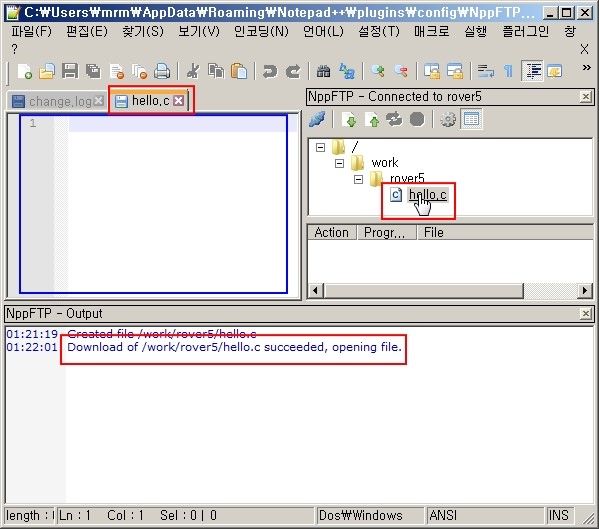The height and width of the screenshot is (529, 599).
Task: Undo the last edit with the Undo icon
Action: (270, 71)
